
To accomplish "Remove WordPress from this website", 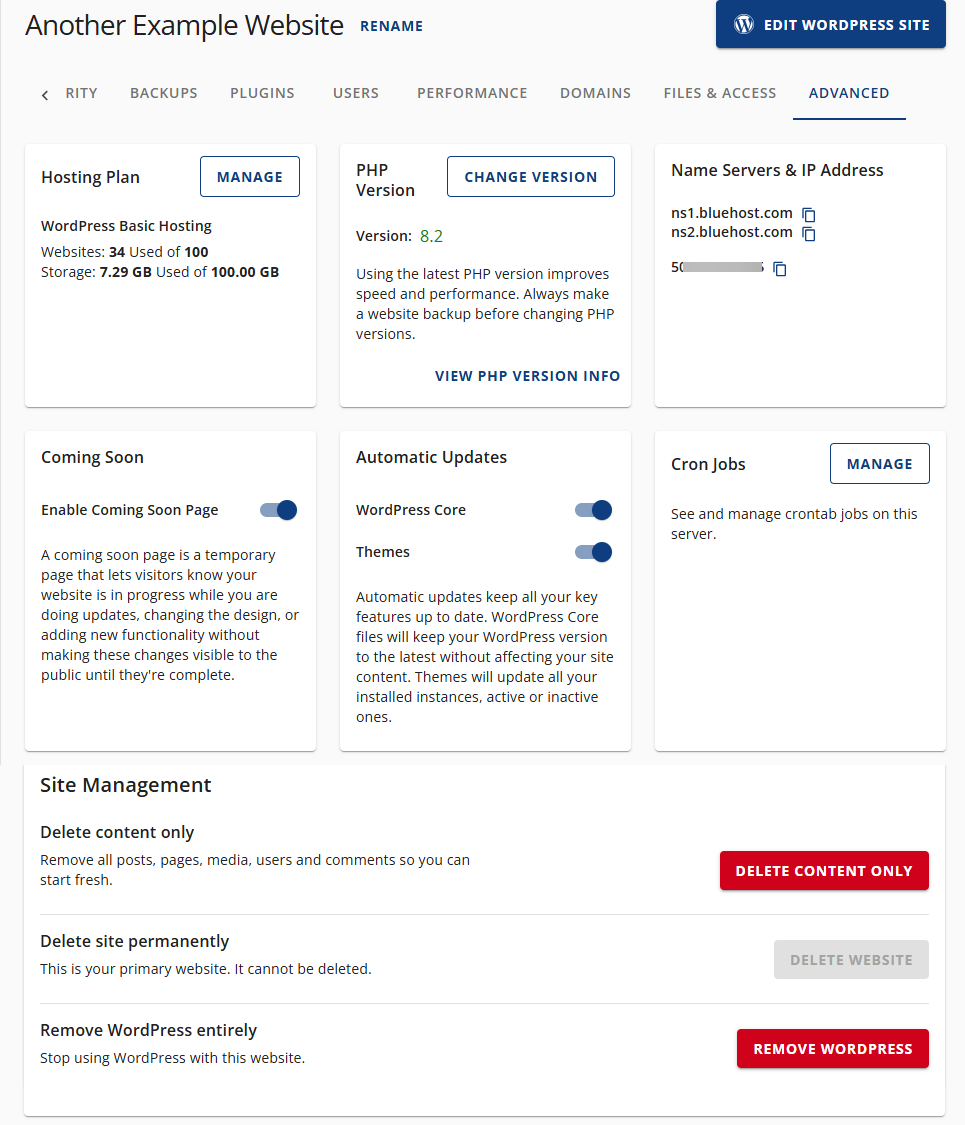I will click(832, 1048).
